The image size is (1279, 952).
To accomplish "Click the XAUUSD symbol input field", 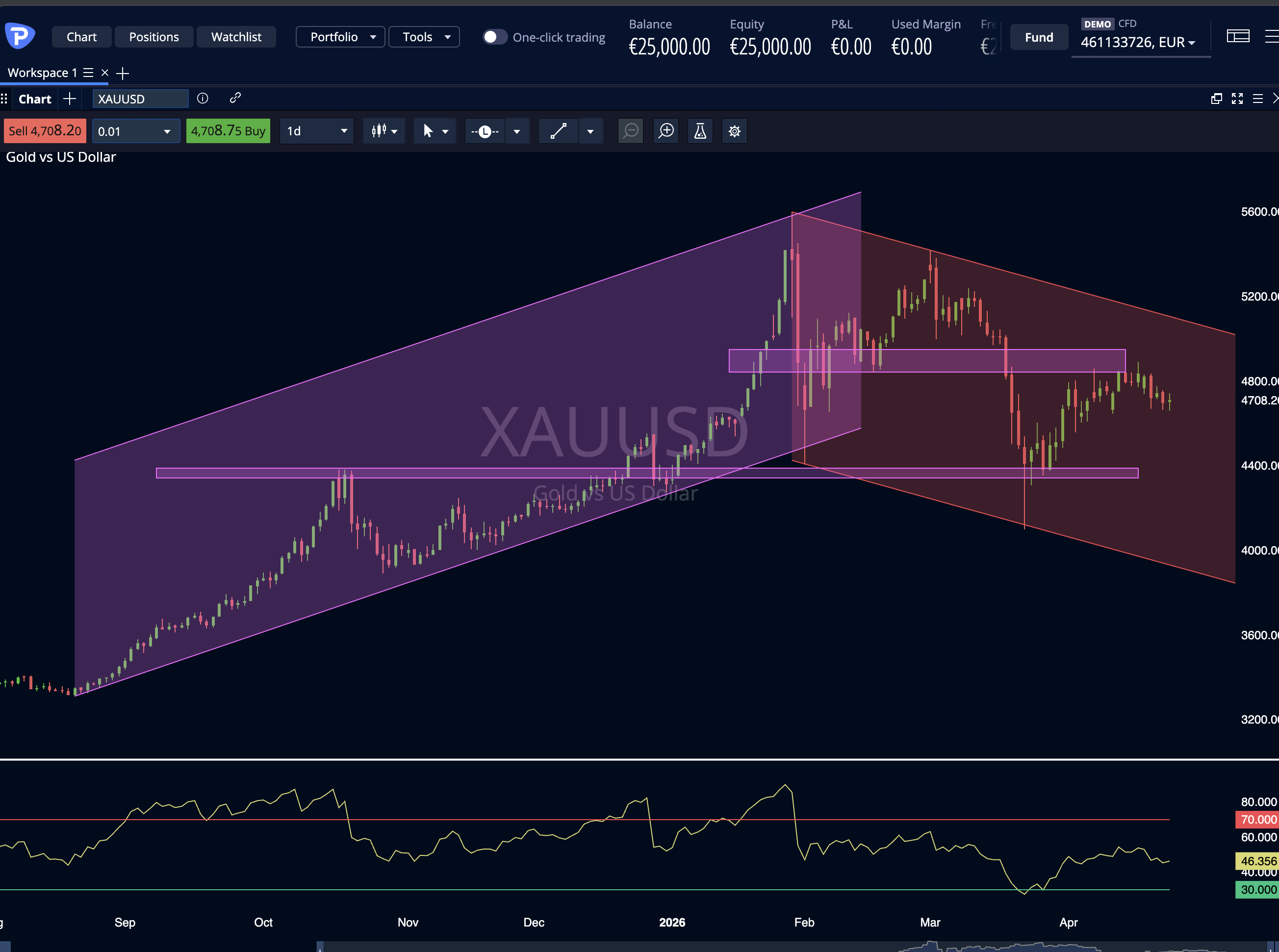I will click(x=140, y=99).
